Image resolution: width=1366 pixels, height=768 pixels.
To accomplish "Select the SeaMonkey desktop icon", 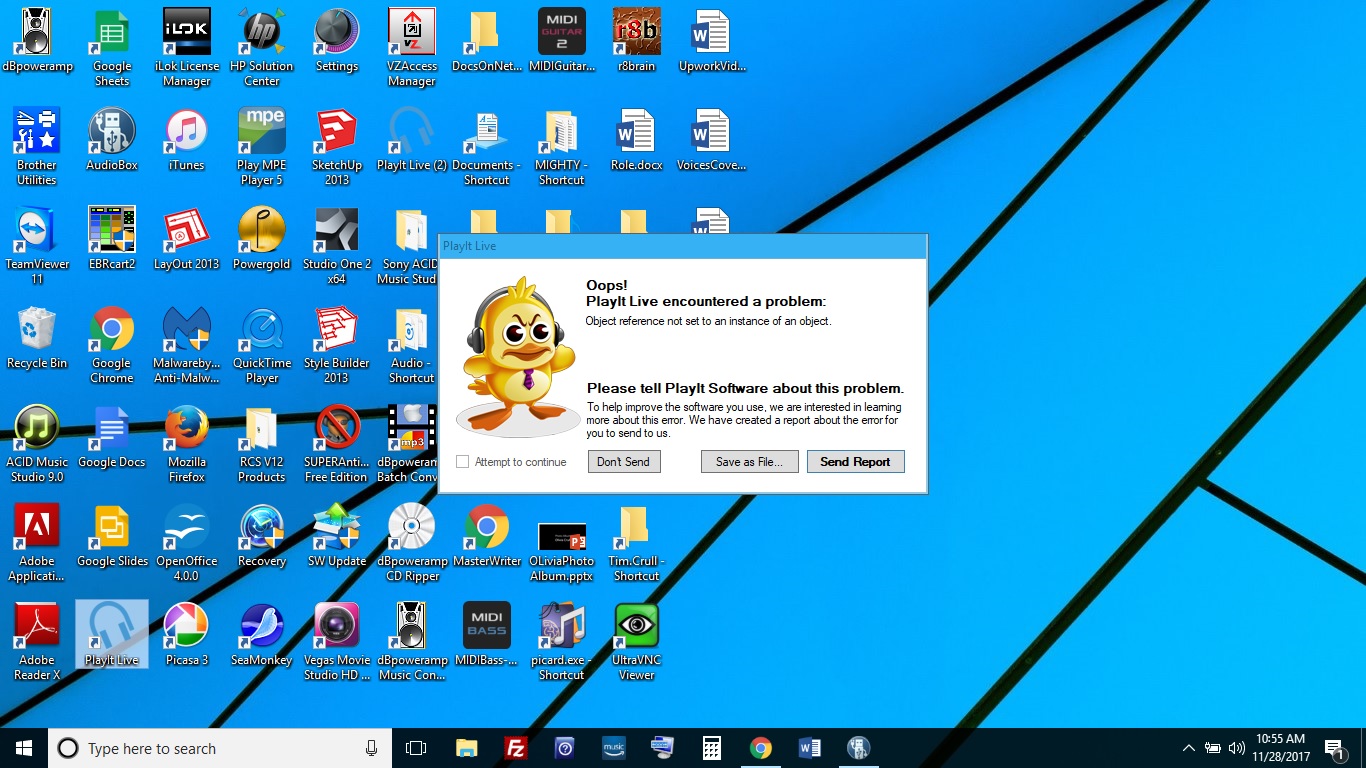I will (x=262, y=635).
